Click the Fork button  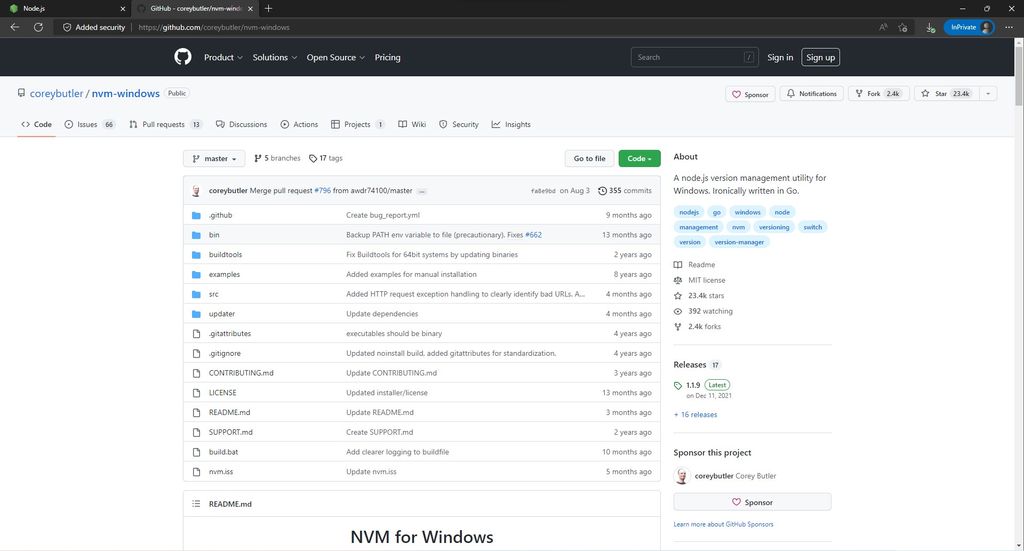click(x=878, y=94)
